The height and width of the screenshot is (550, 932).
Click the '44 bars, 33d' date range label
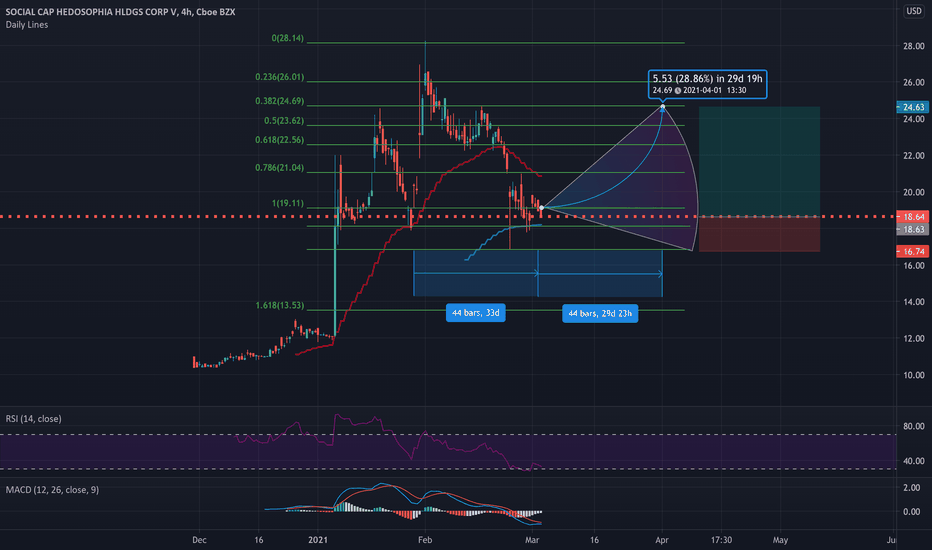point(476,313)
